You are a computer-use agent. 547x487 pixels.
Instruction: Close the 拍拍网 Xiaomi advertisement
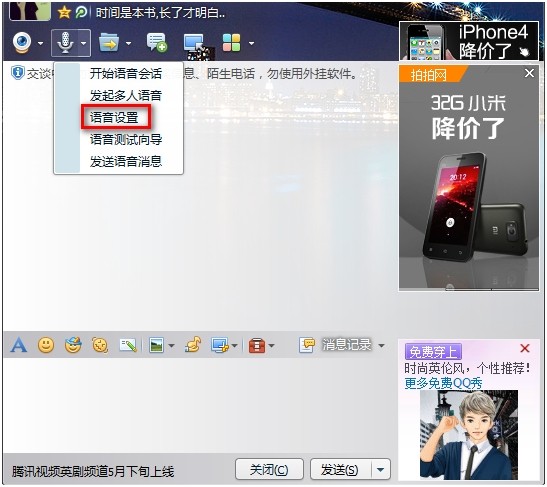tap(529, 73)
